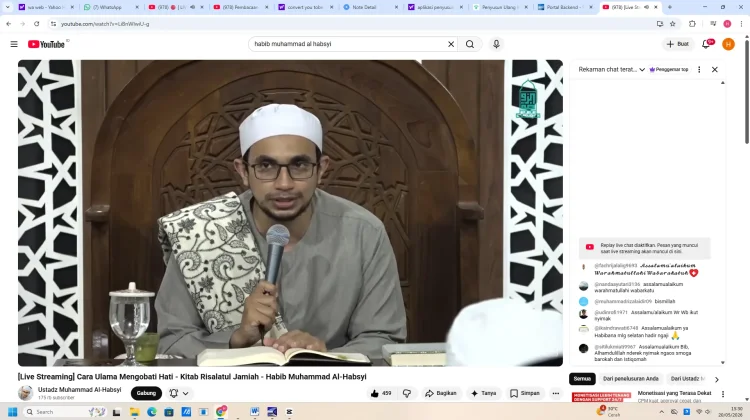Viewport: 750px width, 420px height.
Task: Open the YouTube notifications bell
Action: 706,44
